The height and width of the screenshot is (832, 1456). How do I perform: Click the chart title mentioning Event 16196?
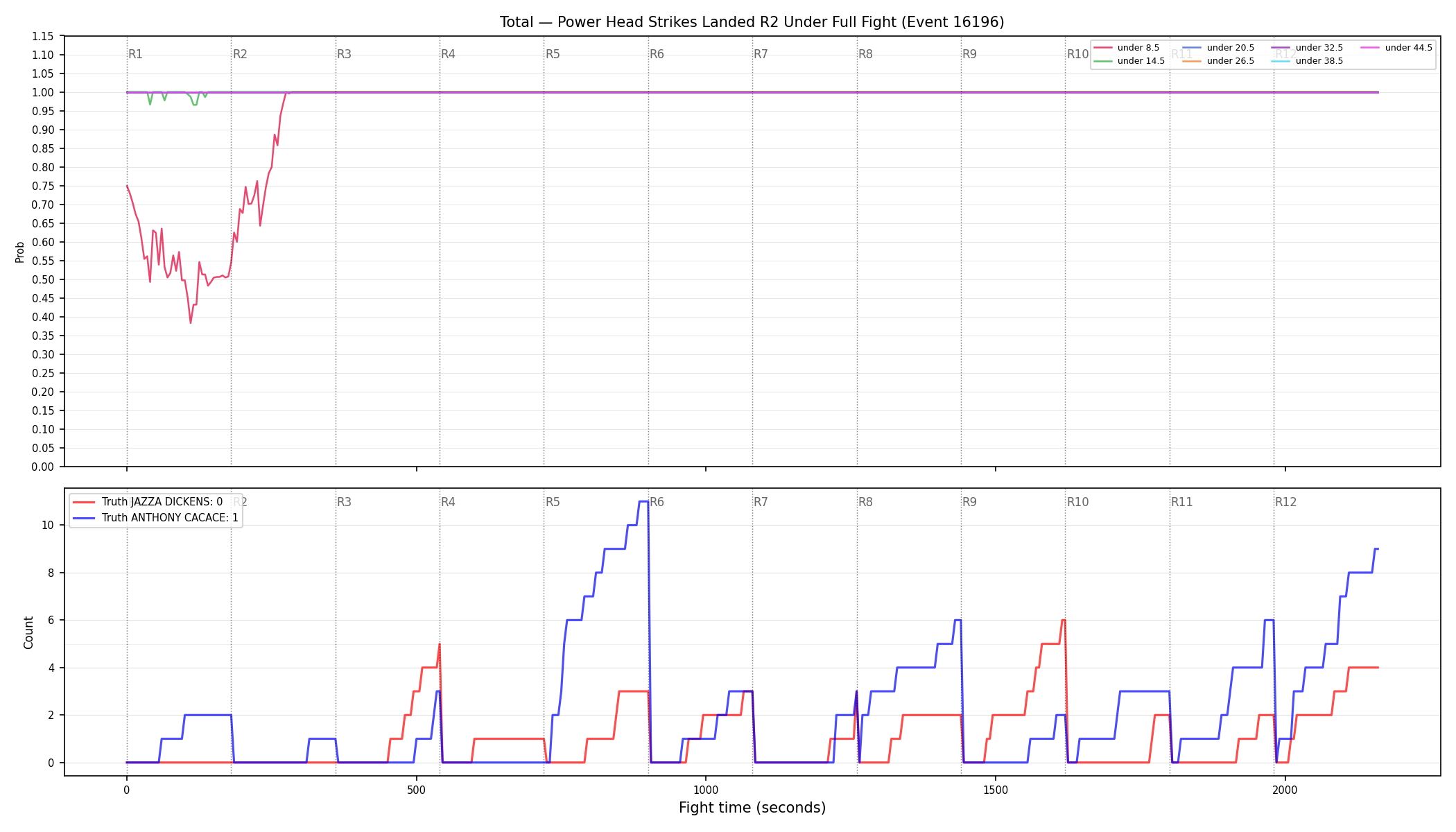click(x=752, y=22)
